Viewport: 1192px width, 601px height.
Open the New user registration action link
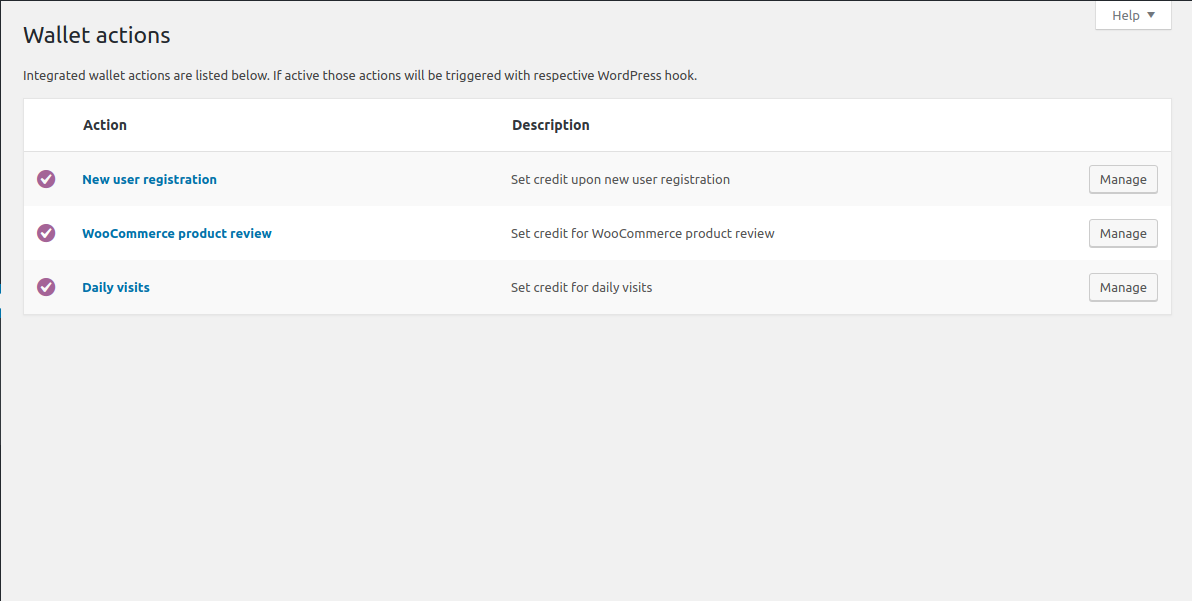click(x=149, y=179)
